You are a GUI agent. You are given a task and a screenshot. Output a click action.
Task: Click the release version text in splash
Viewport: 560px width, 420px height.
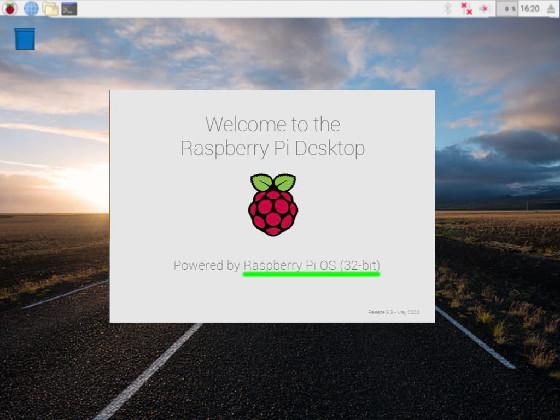tap(394, 312)
